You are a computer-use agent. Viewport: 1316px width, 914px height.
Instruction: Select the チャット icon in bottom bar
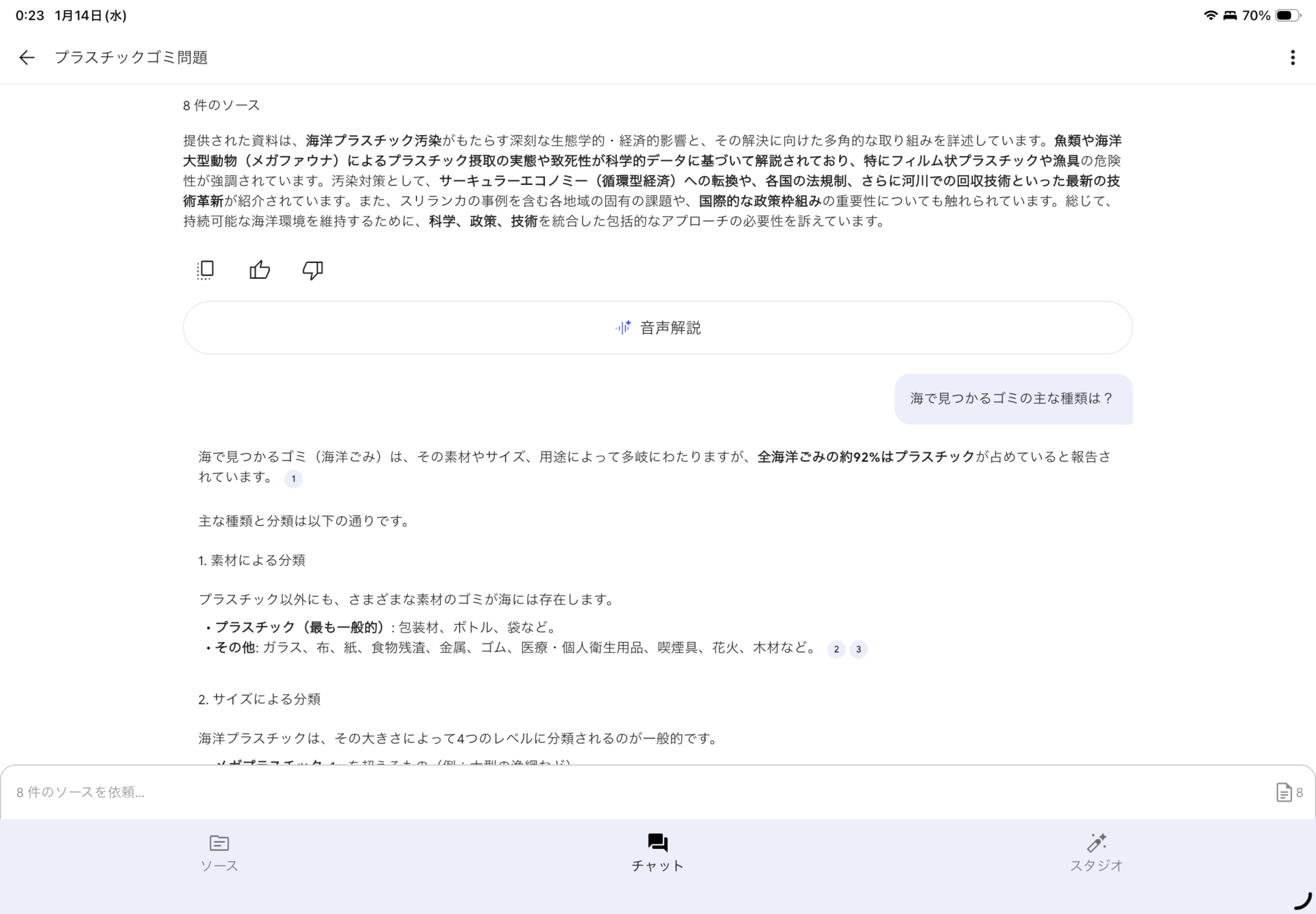657,843
